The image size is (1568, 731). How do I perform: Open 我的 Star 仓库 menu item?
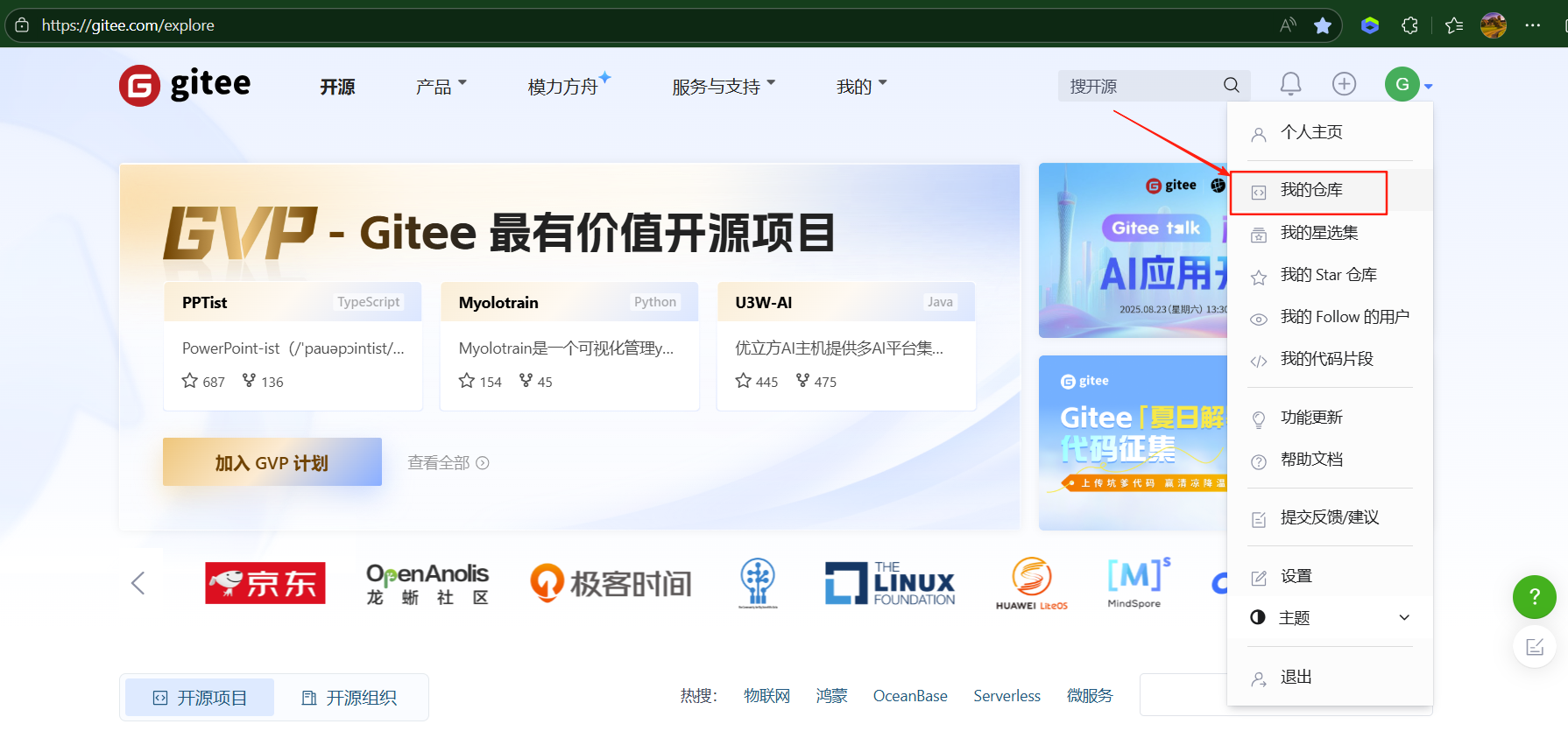1330,275
